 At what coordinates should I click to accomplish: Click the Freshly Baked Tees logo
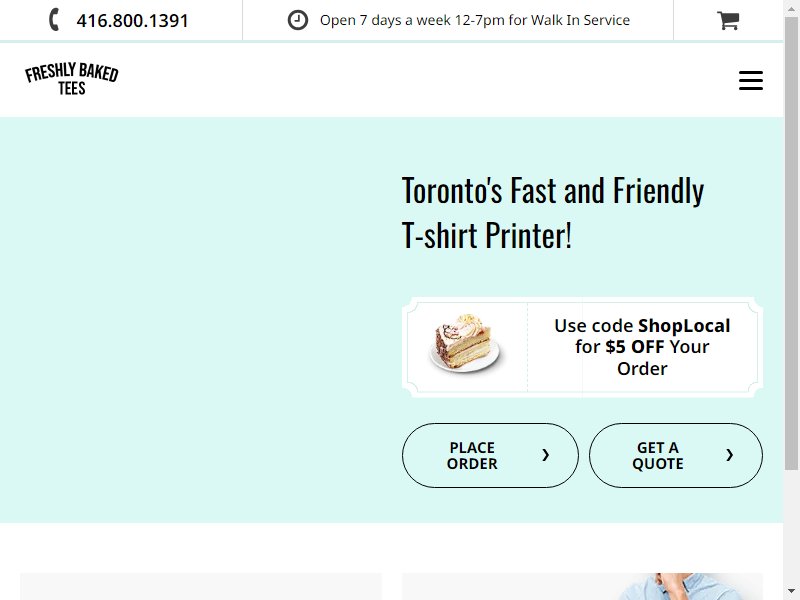pos(72,79)
